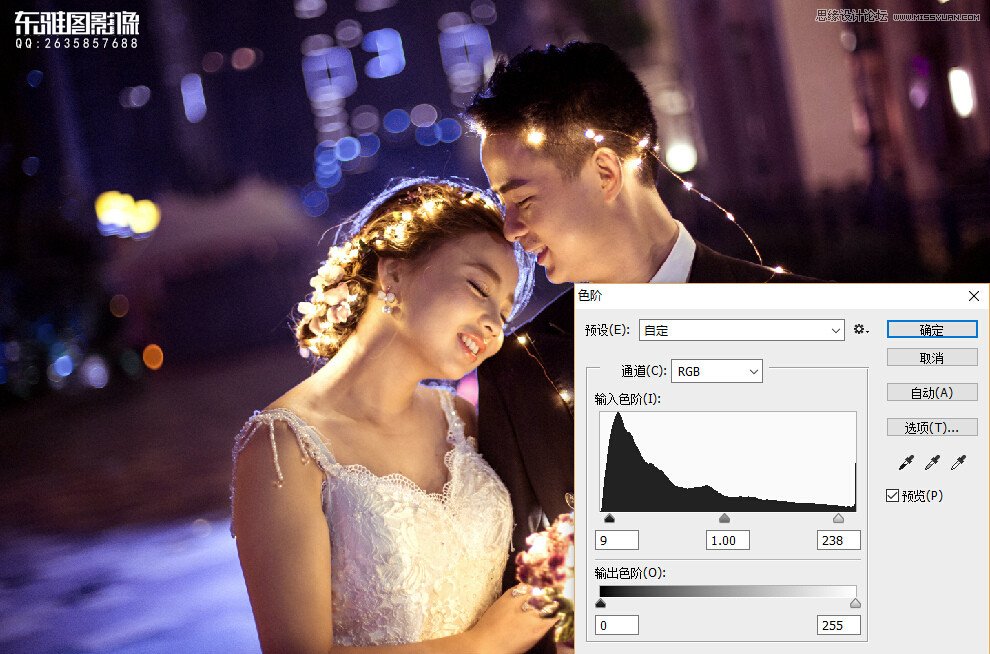Open the preset options gear menu
The width and height of the screenshot is (990, 654).
(x=861, y=330)
